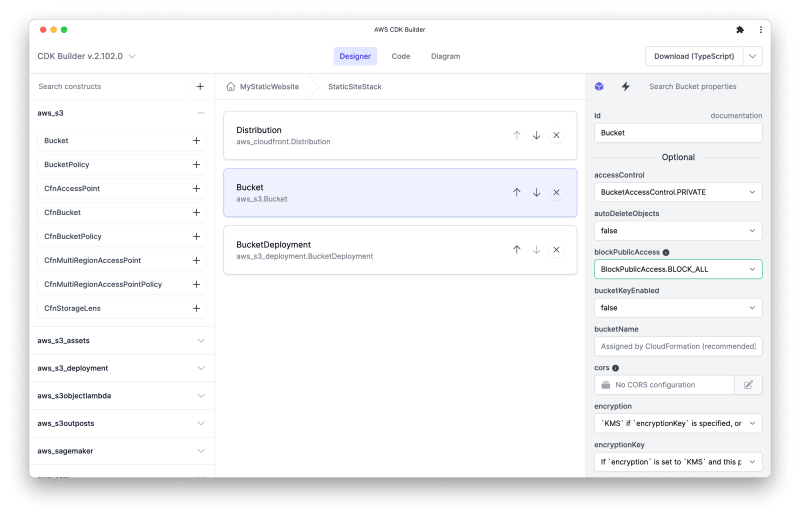Remove the Distribution construct
The image size is (800, 516).
point(556,135)
